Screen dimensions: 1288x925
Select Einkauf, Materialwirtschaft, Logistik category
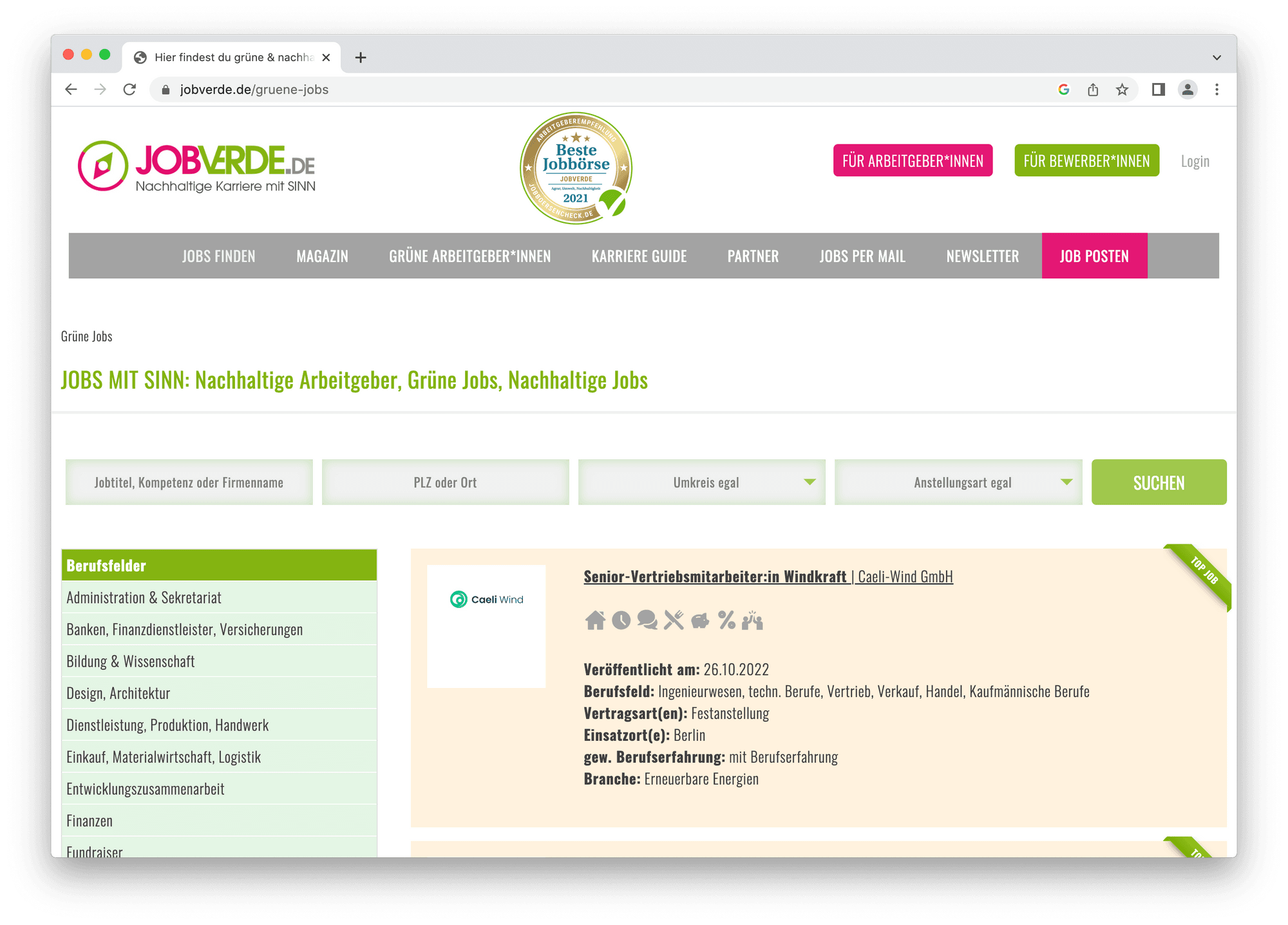click(x=219, y=757)
